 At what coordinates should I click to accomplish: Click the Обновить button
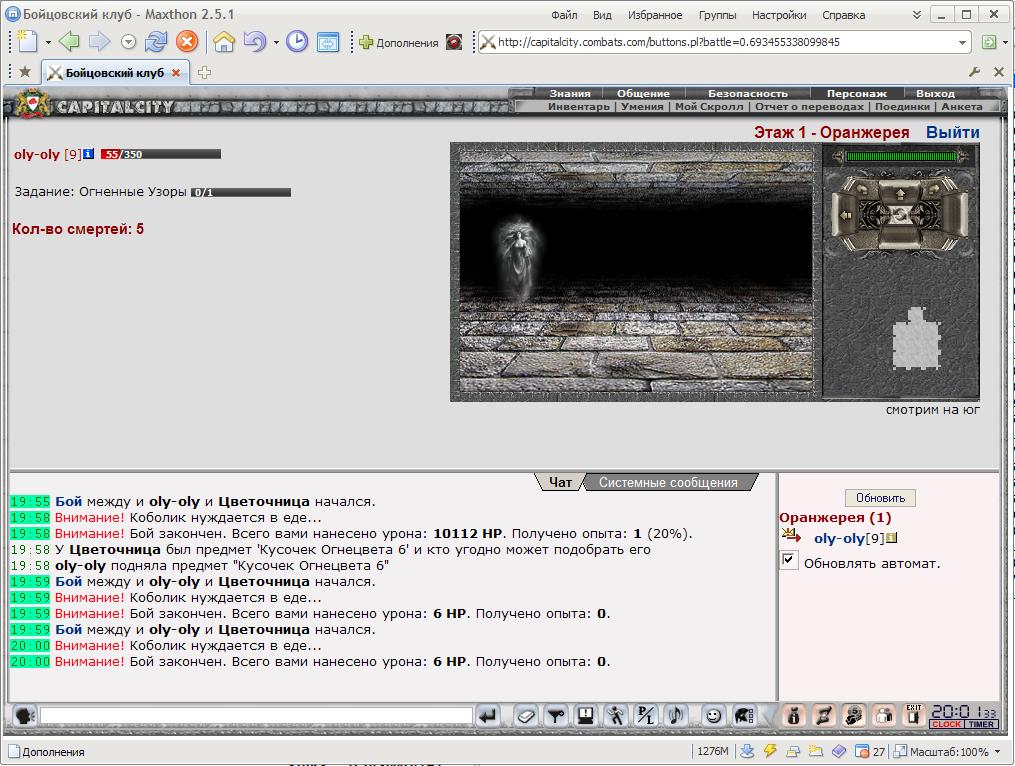coord(880,498)
